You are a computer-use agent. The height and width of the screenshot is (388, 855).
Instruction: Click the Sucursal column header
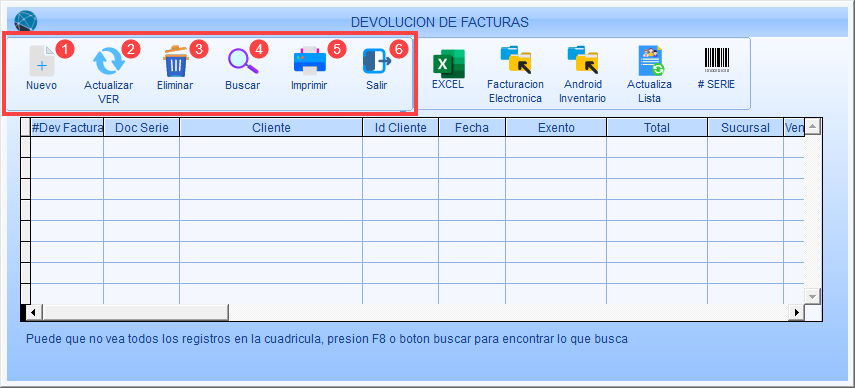(745, 128)
